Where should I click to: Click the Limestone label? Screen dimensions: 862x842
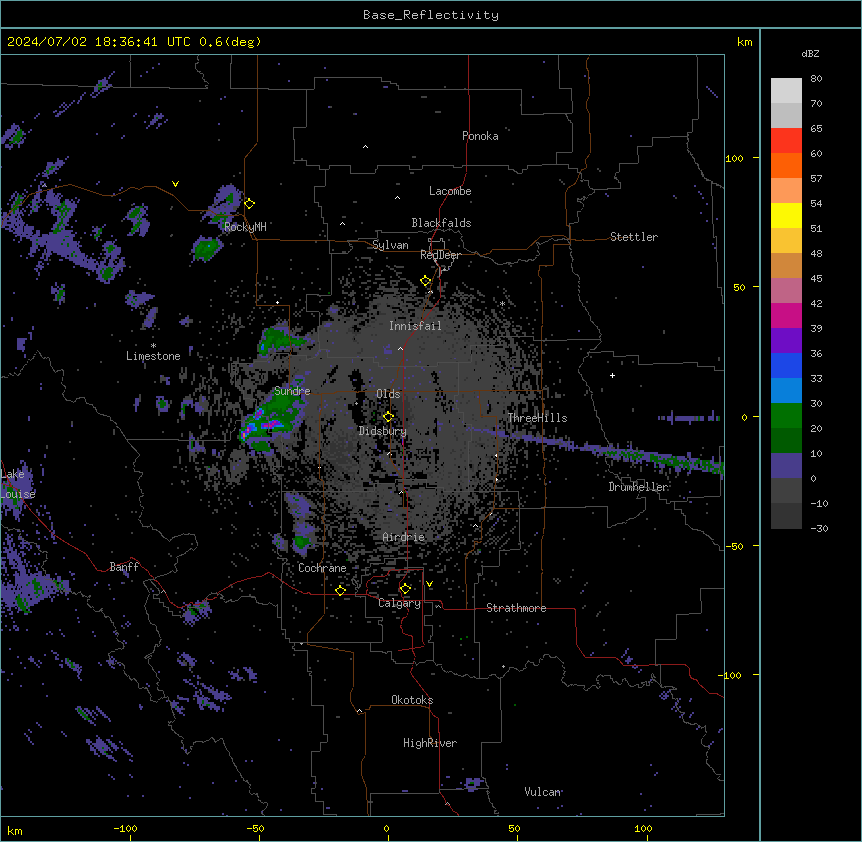[x=153, y=356]
